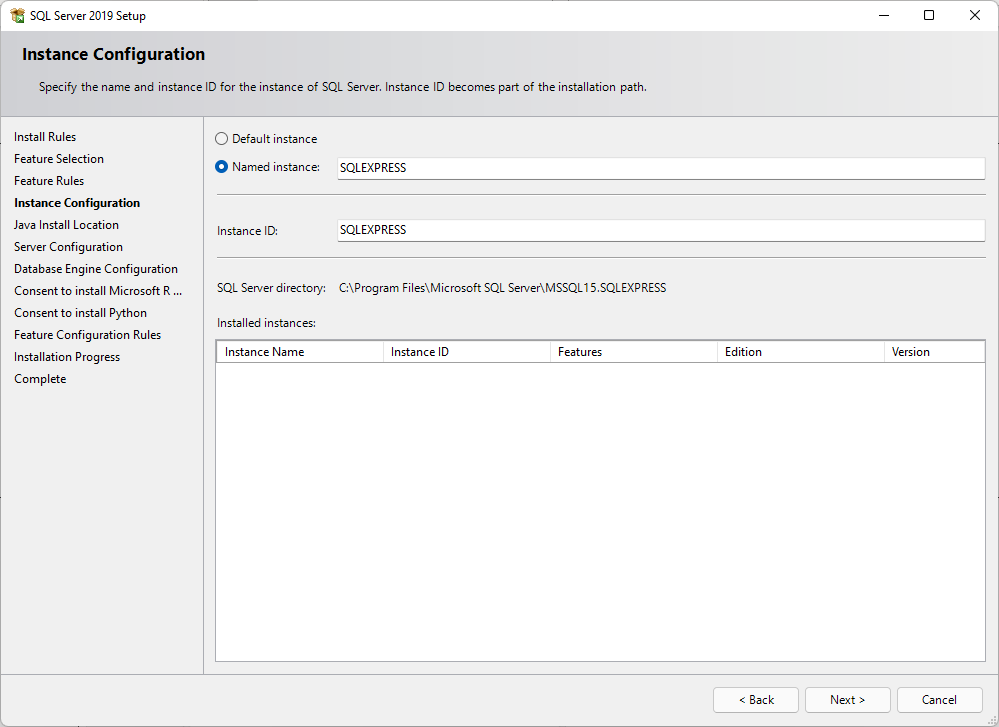Click the Back button

[x=756, y=700]
